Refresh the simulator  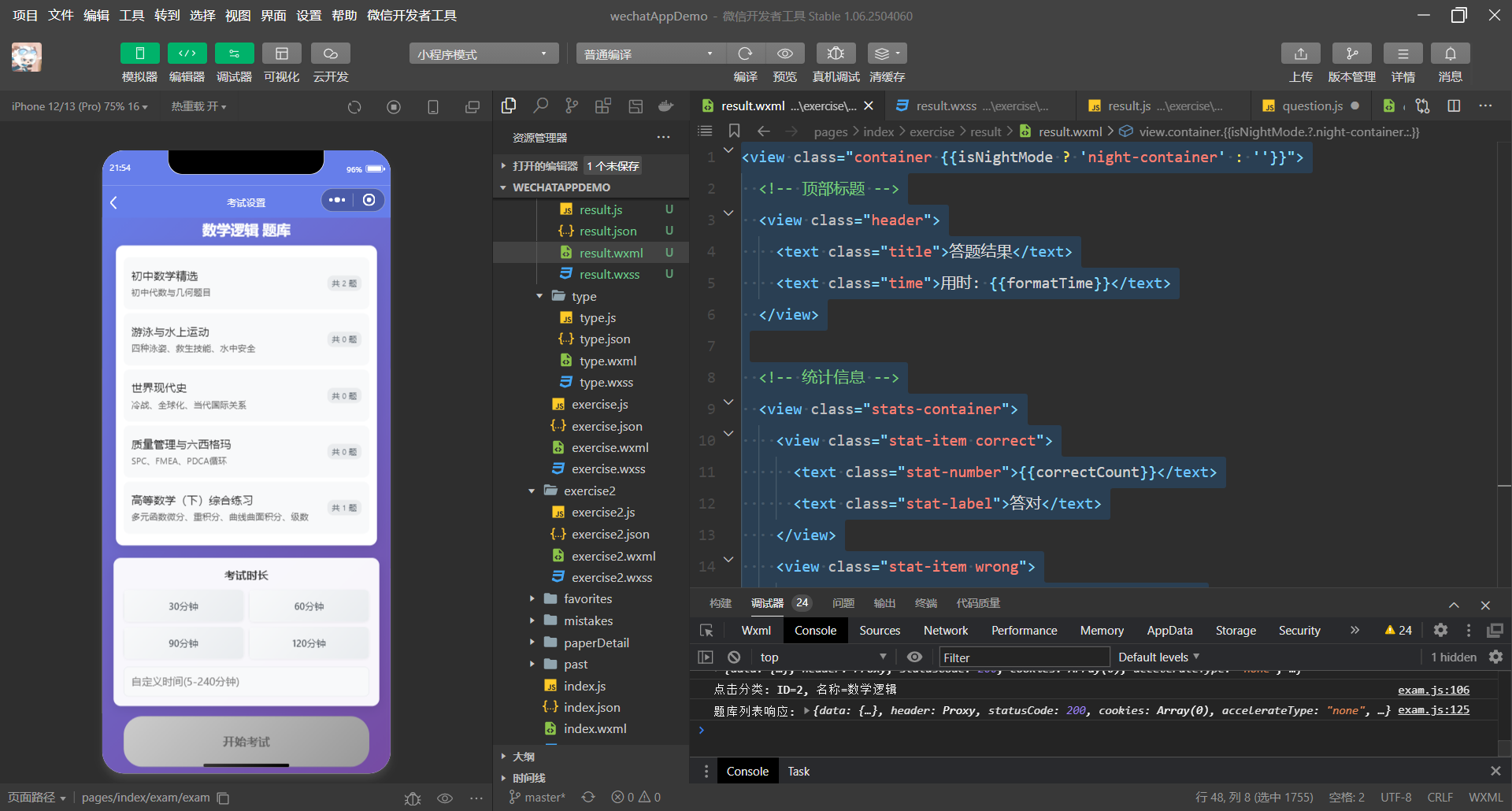[354, 107]
